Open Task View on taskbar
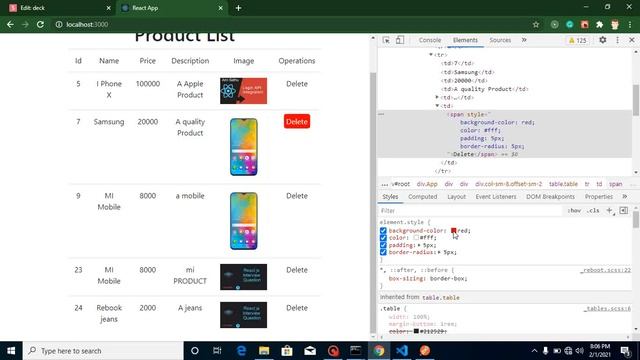 pos(217,351)
